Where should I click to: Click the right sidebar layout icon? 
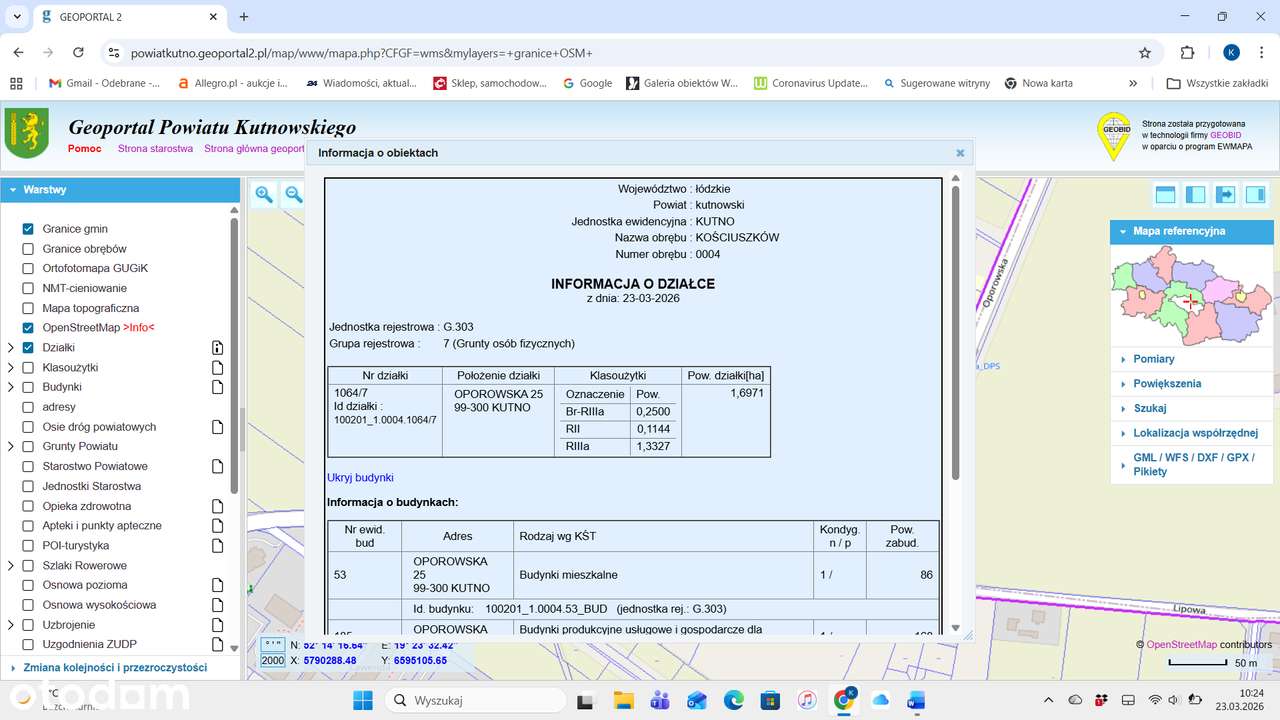click(x=1255, y=194)
